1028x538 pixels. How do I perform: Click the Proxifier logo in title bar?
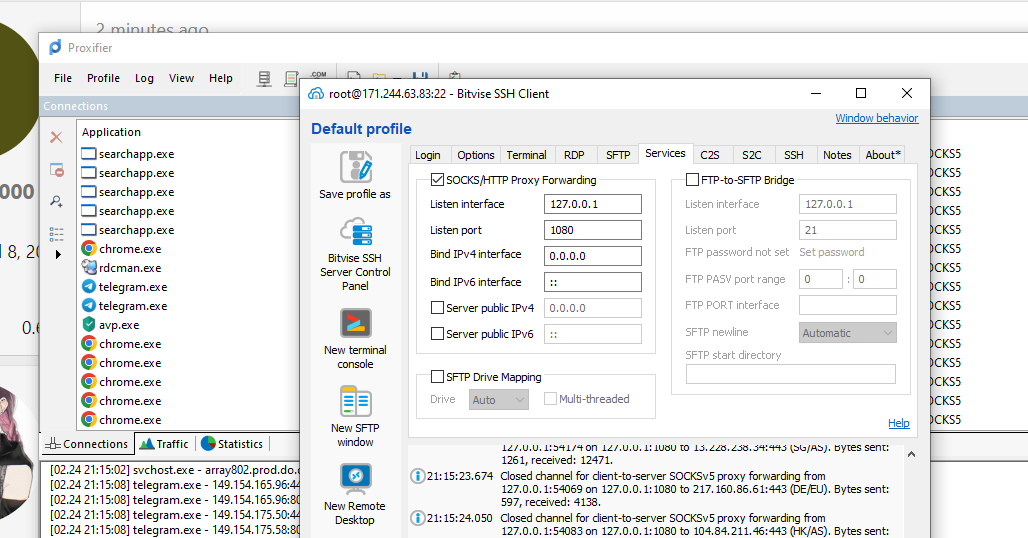pos(56,47)
